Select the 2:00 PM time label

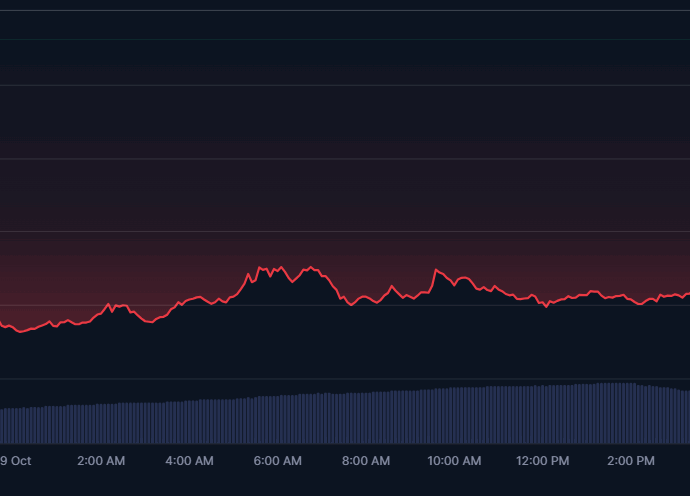pyautogui.click(x=631, y=461)
